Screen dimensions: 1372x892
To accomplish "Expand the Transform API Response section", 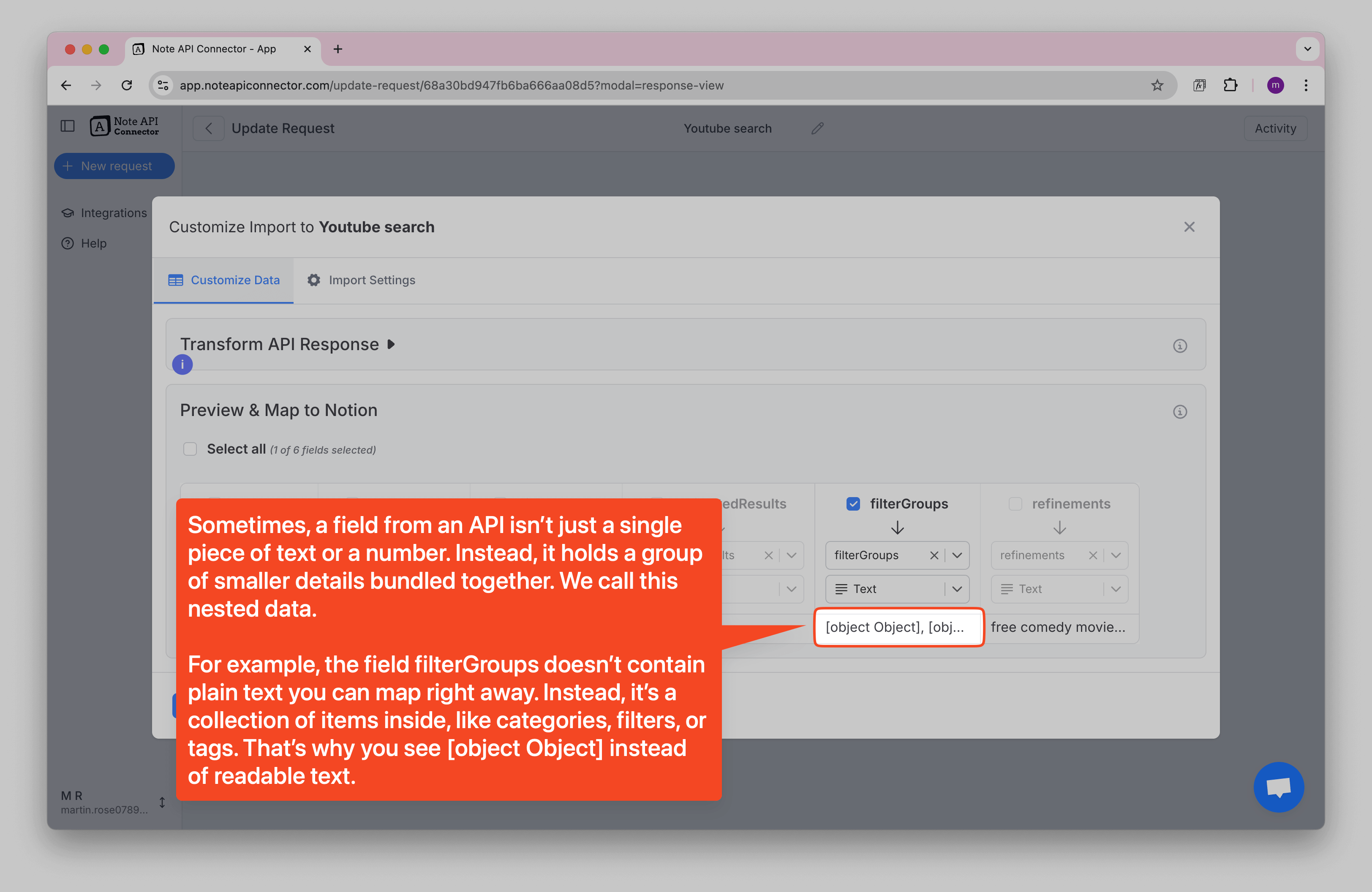I will 391,344.
